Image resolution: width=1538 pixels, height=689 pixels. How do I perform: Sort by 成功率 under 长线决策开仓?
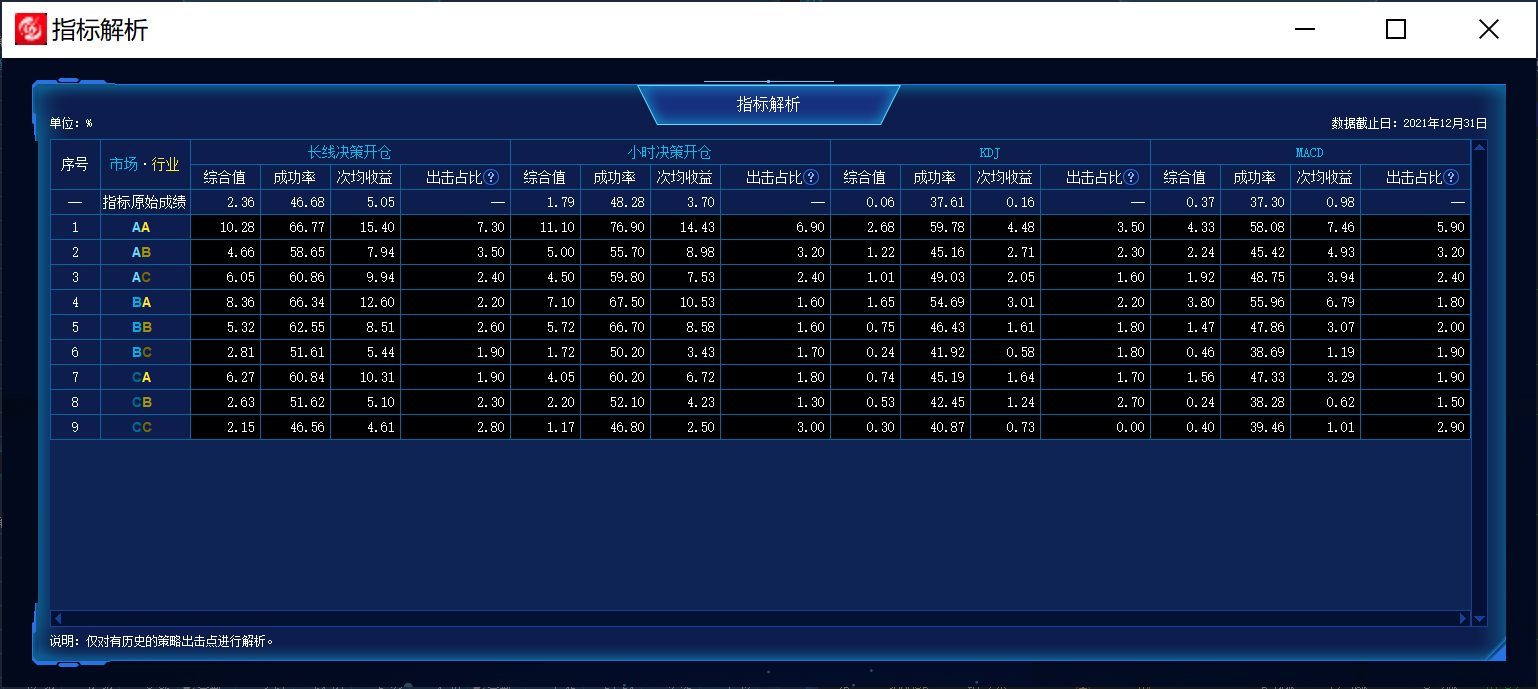point(295,177)
